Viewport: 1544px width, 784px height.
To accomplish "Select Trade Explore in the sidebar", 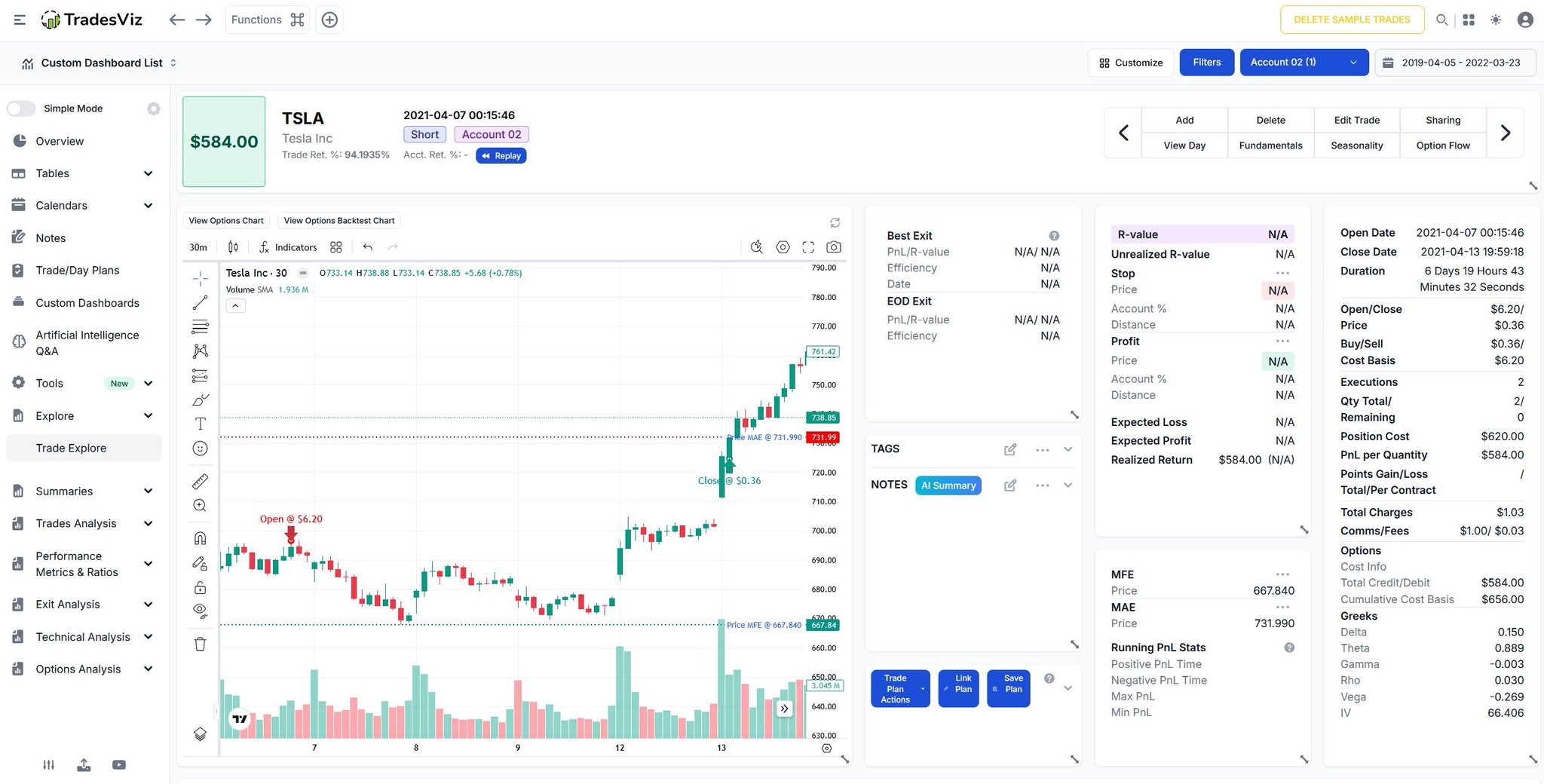I will point(83,448).
